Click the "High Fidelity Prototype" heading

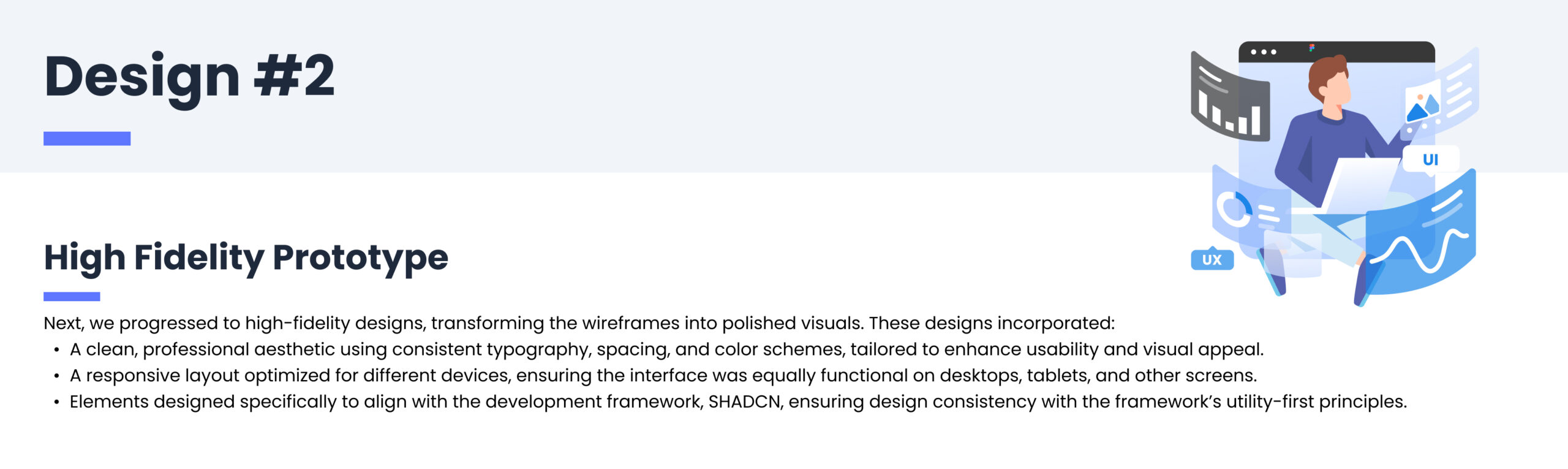[x=246, y=257]
